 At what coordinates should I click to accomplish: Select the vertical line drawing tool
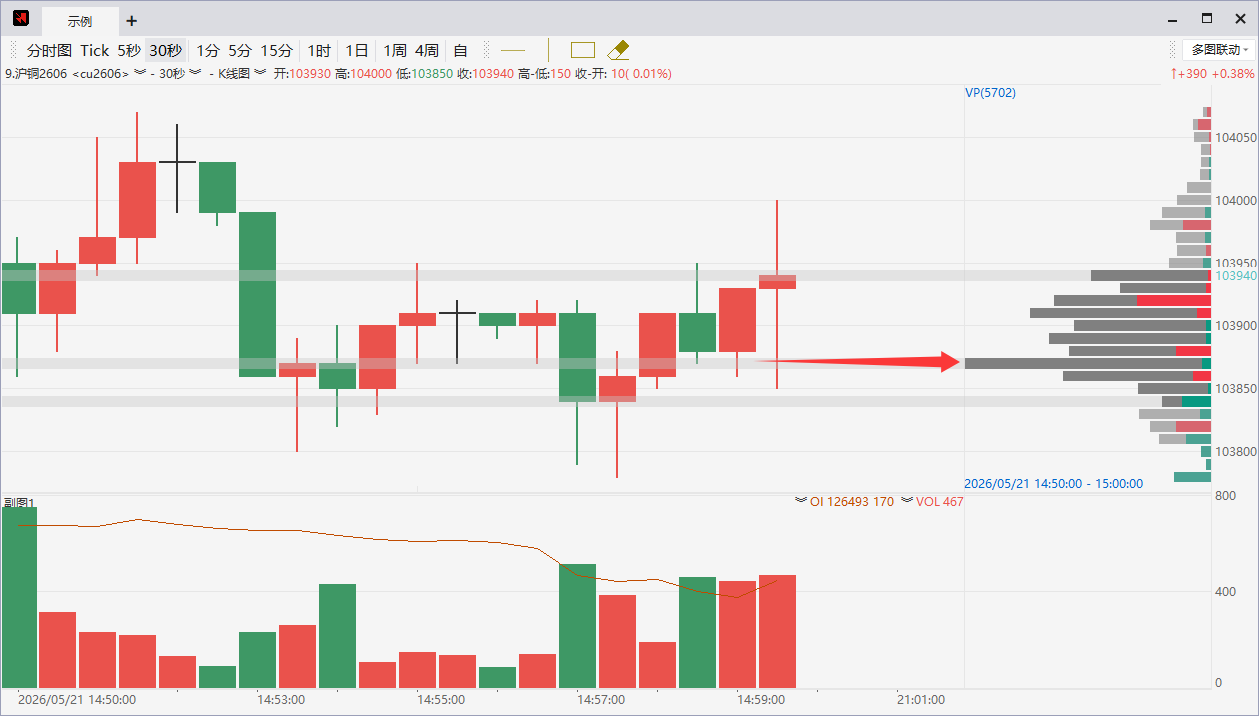(548, 50)
